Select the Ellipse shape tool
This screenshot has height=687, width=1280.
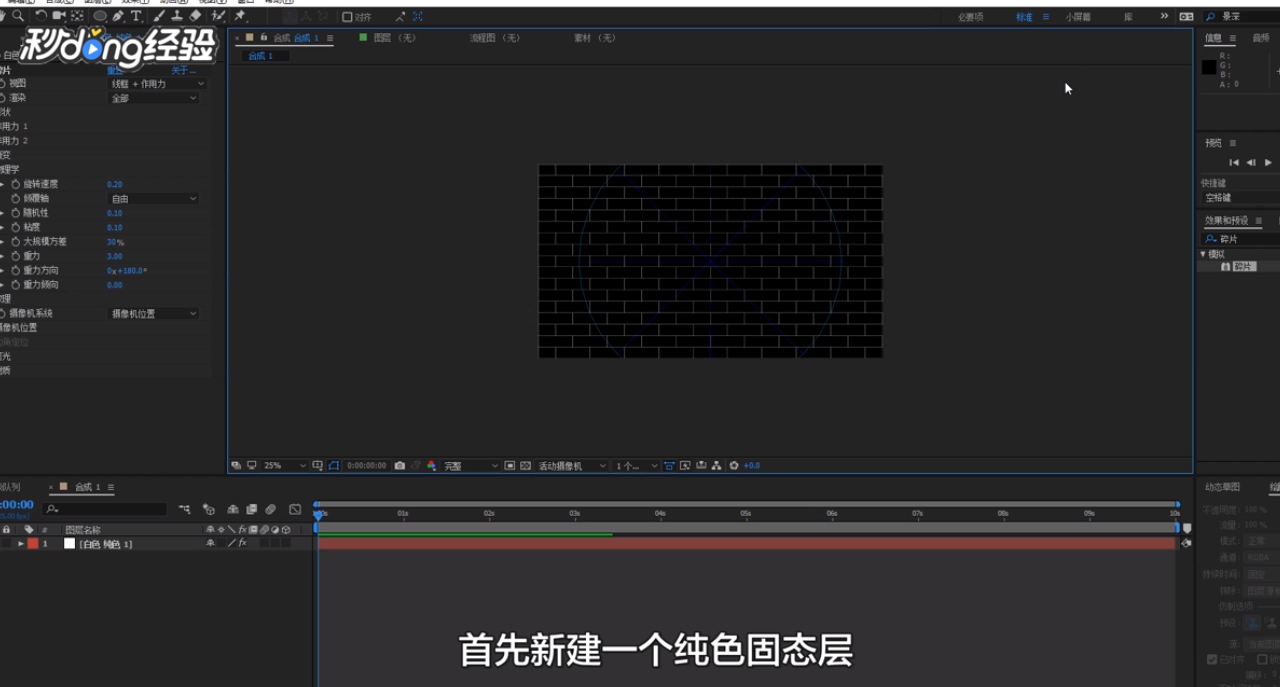point(100,16)
